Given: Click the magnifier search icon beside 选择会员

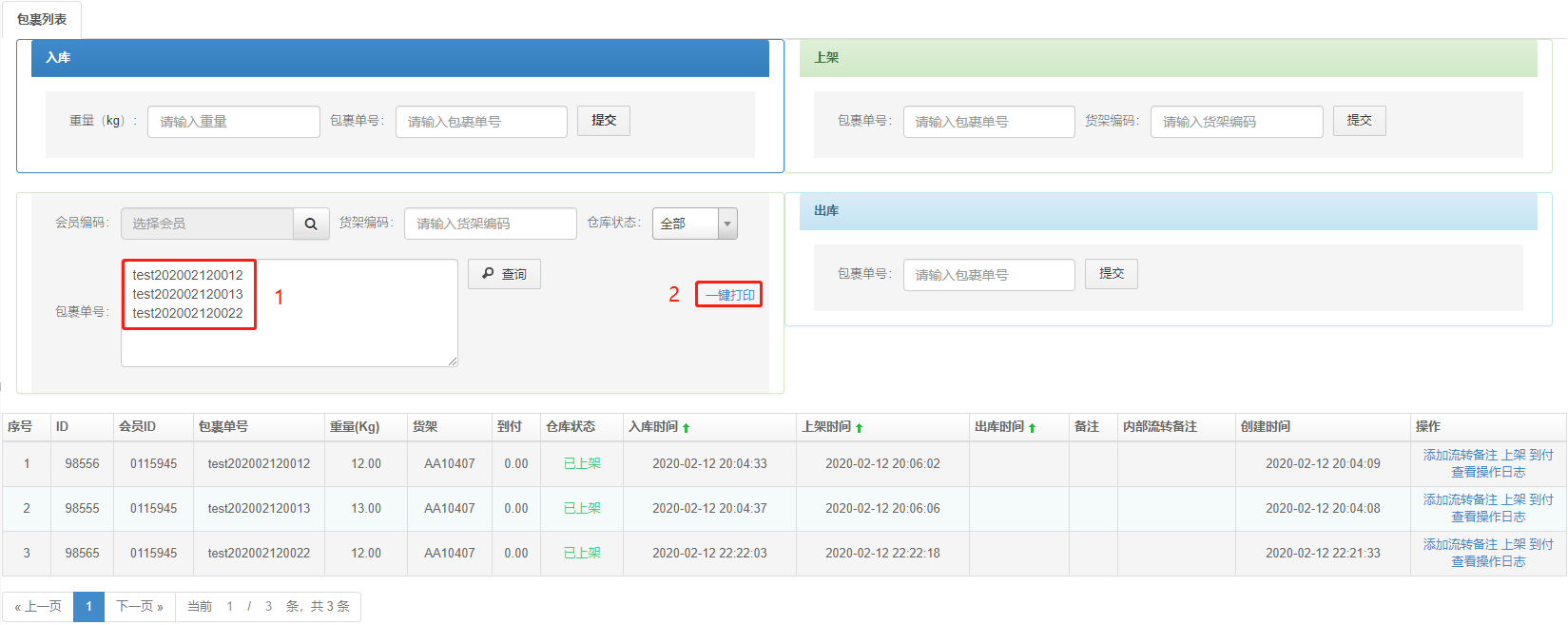Looking at the screenshot, I should [311, 224].
